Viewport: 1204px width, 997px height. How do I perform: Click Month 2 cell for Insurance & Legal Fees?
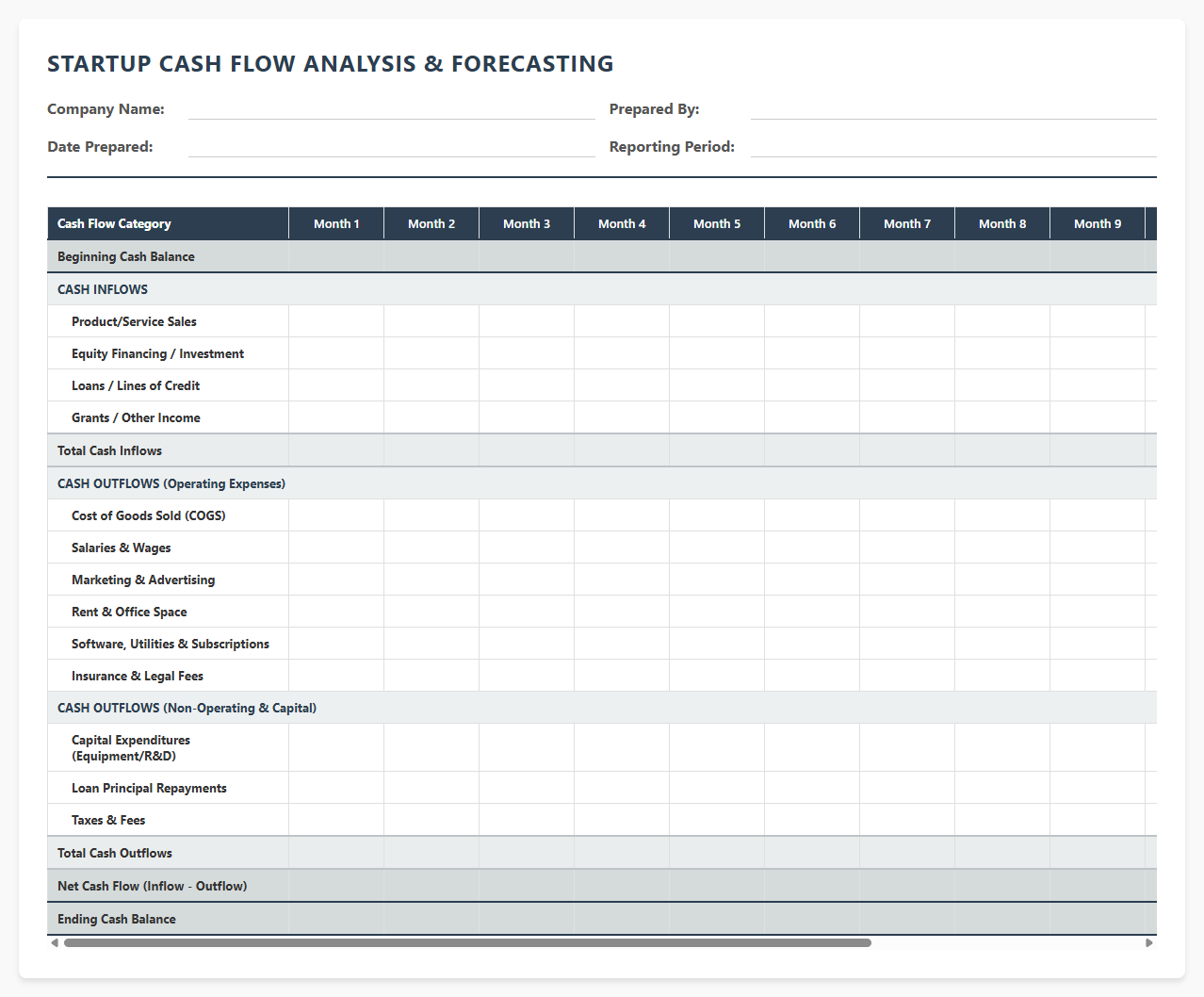[x=431, y=676]
